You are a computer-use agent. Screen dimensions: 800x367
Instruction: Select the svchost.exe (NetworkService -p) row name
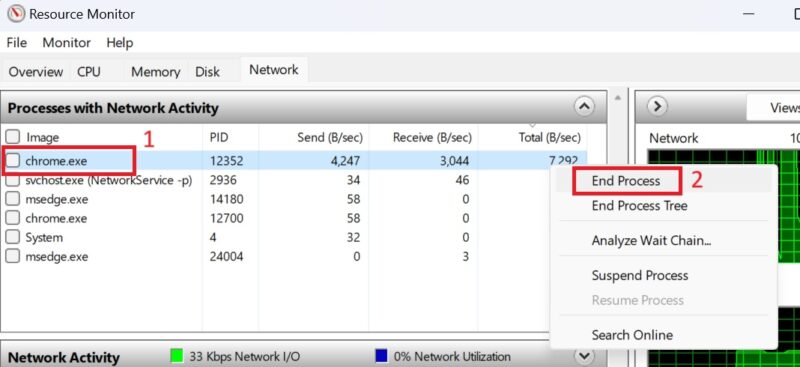(x=109, y=180)
